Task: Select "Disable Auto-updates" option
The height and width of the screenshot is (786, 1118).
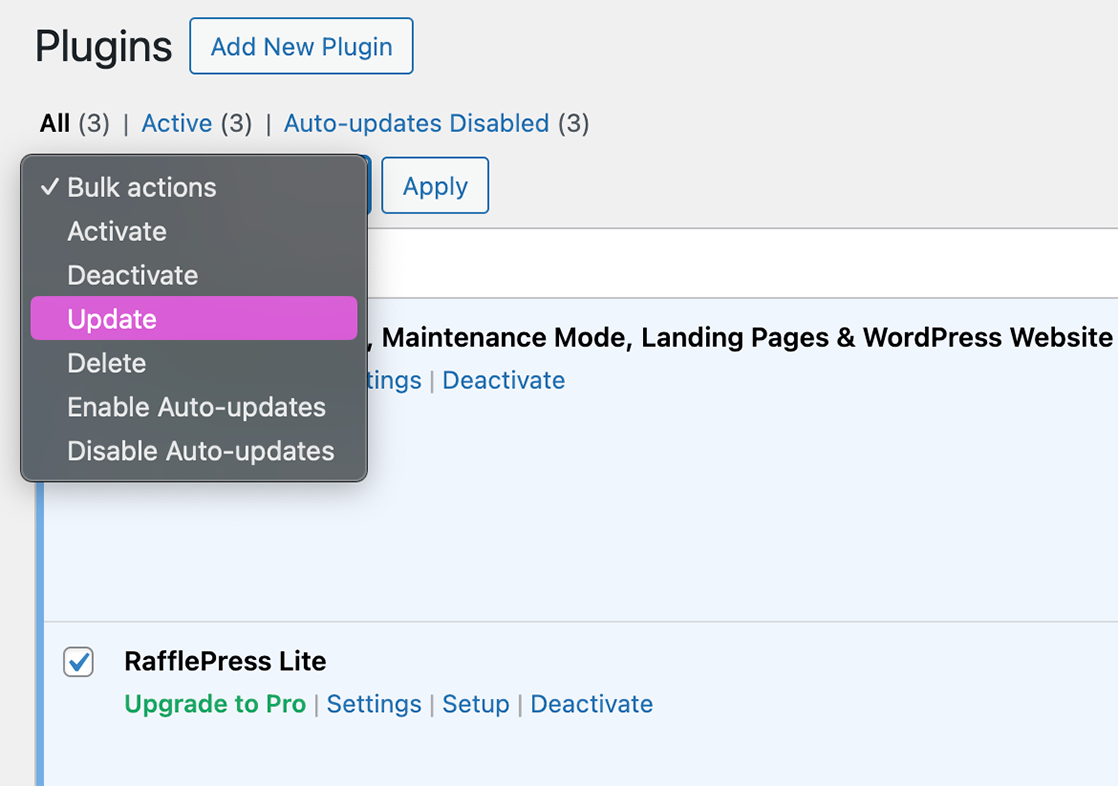Action: (x=200, y=450)
